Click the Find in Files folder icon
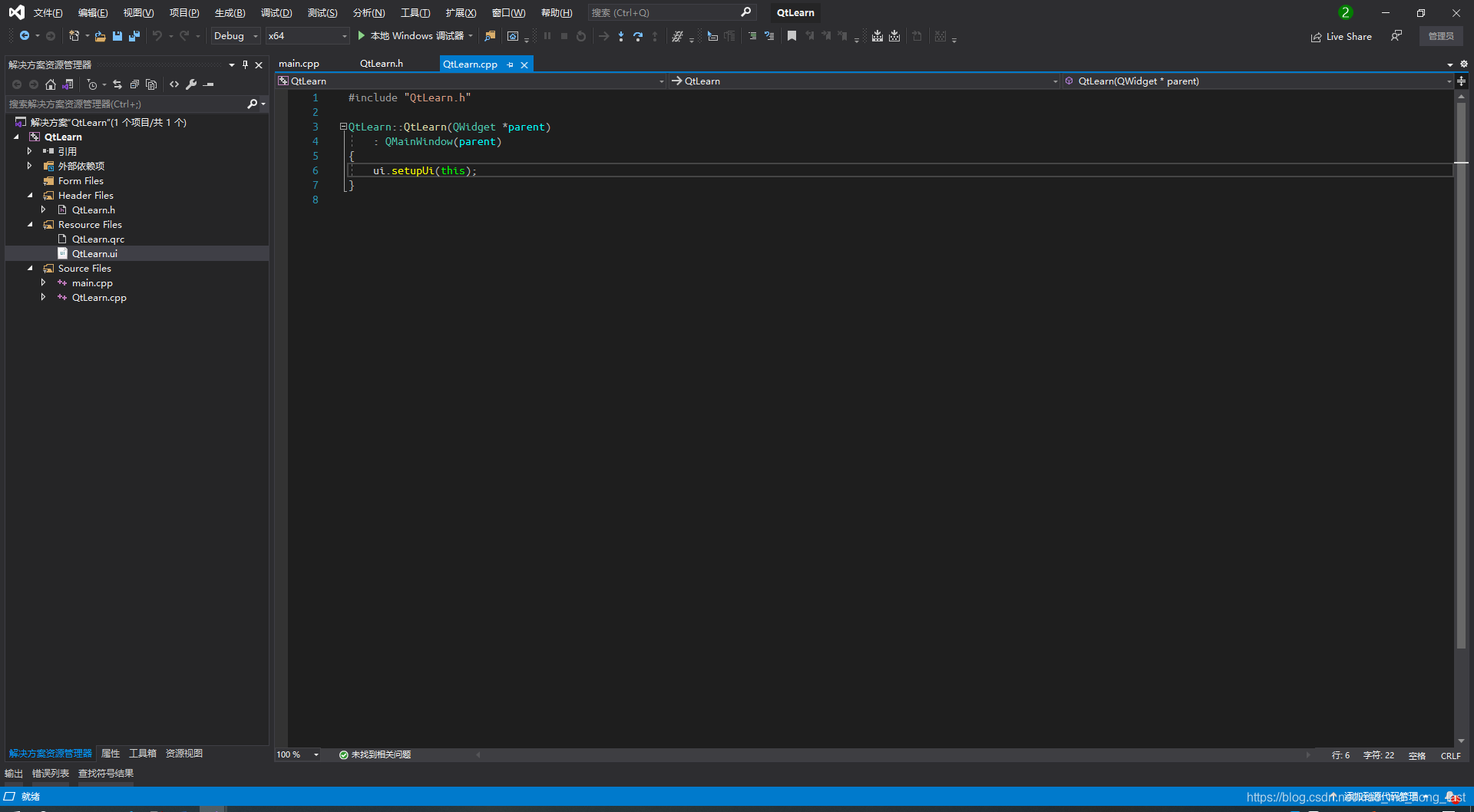Screen dimensions: 1474x812 490,36
